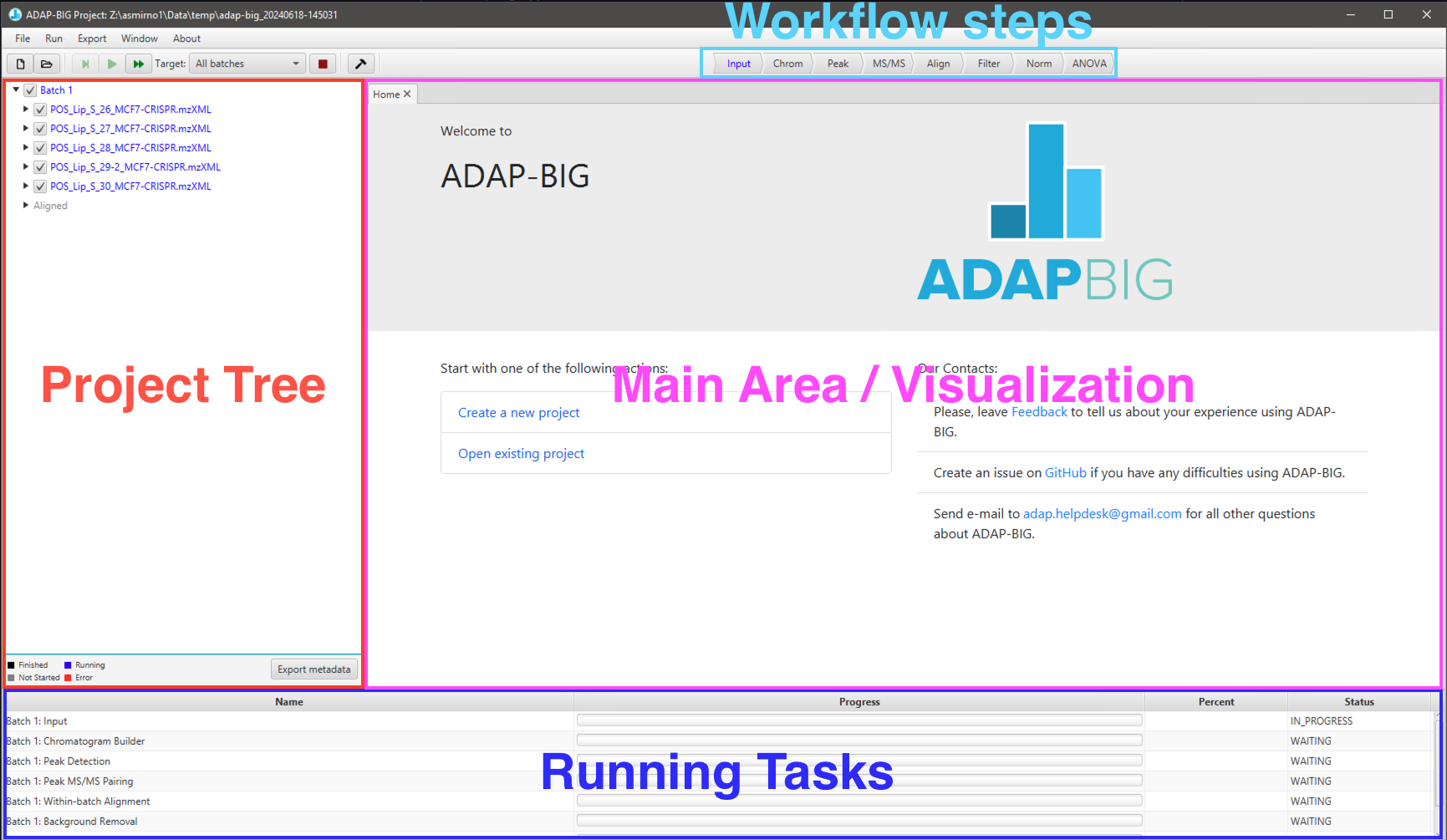Image resolution: width=1447 pixels, height=840 pixels.
Task: Click the Percent column header
Action: point(1216,702)
